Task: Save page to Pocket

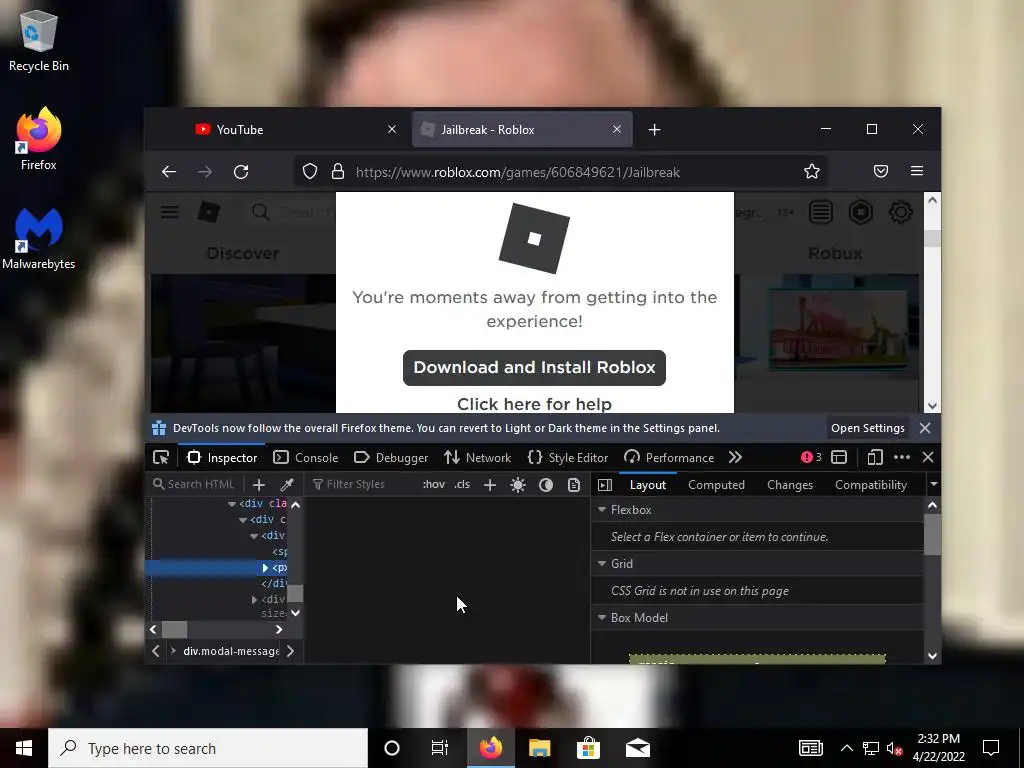Action: (880, 172)
